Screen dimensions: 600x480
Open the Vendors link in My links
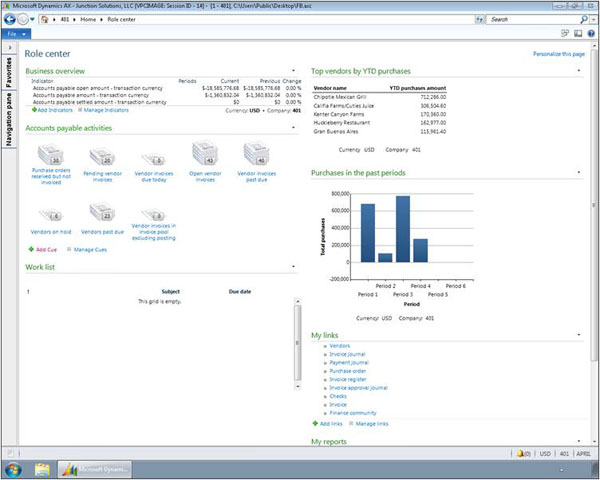tap(340, 346)
